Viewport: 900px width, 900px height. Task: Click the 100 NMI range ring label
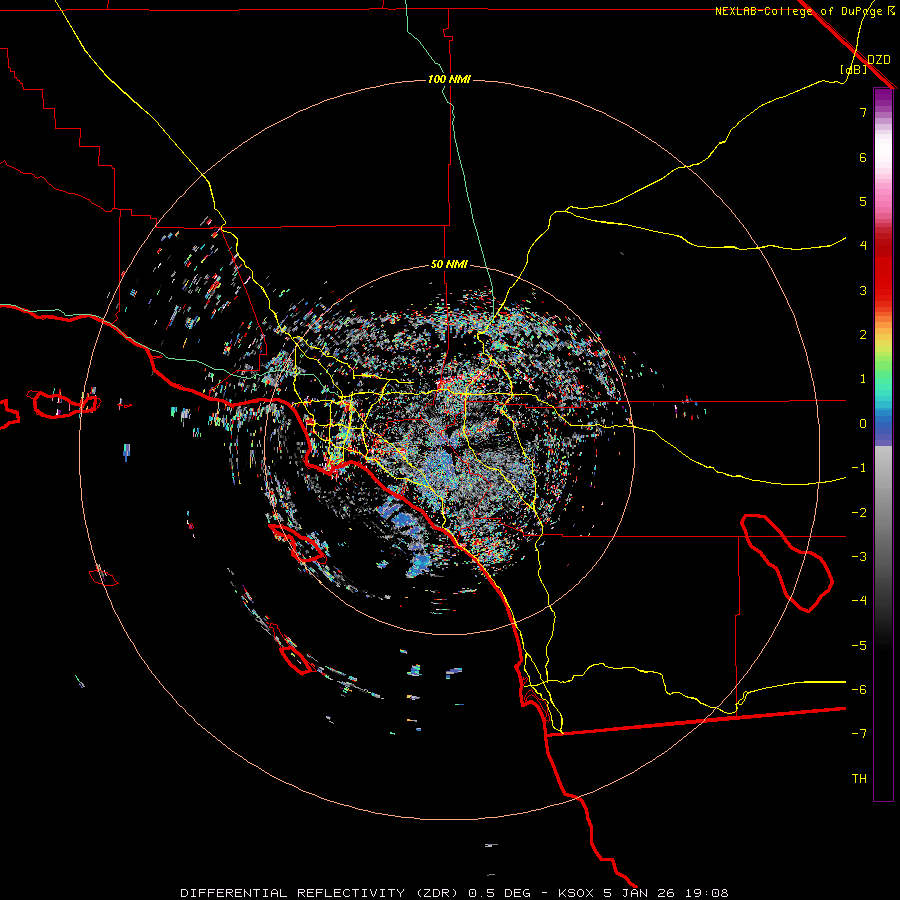(449, 79)
